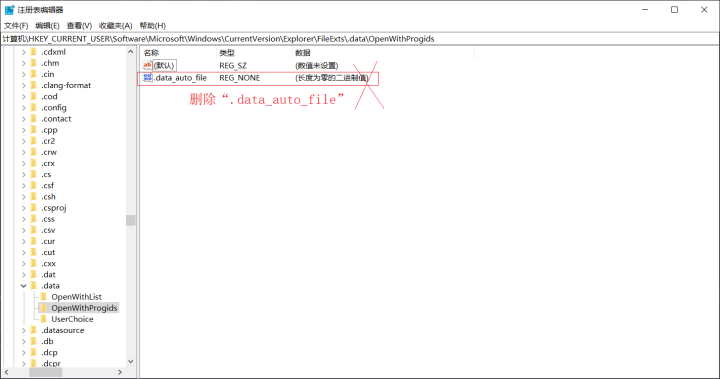
Task: Open the 文件(F) menu
Action: click(x=16, y=26)
